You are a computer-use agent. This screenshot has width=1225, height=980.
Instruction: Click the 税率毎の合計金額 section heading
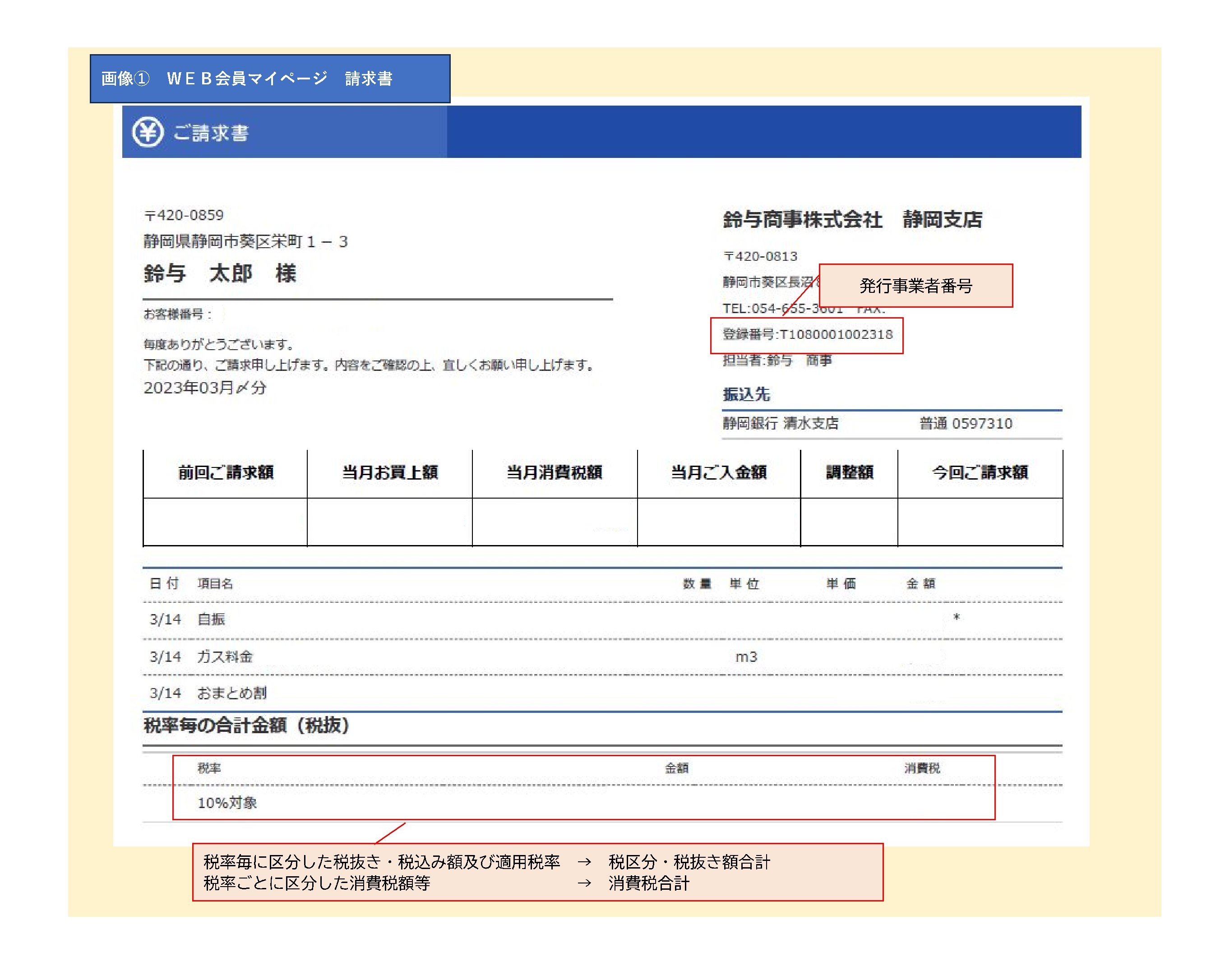coord(247,726)
